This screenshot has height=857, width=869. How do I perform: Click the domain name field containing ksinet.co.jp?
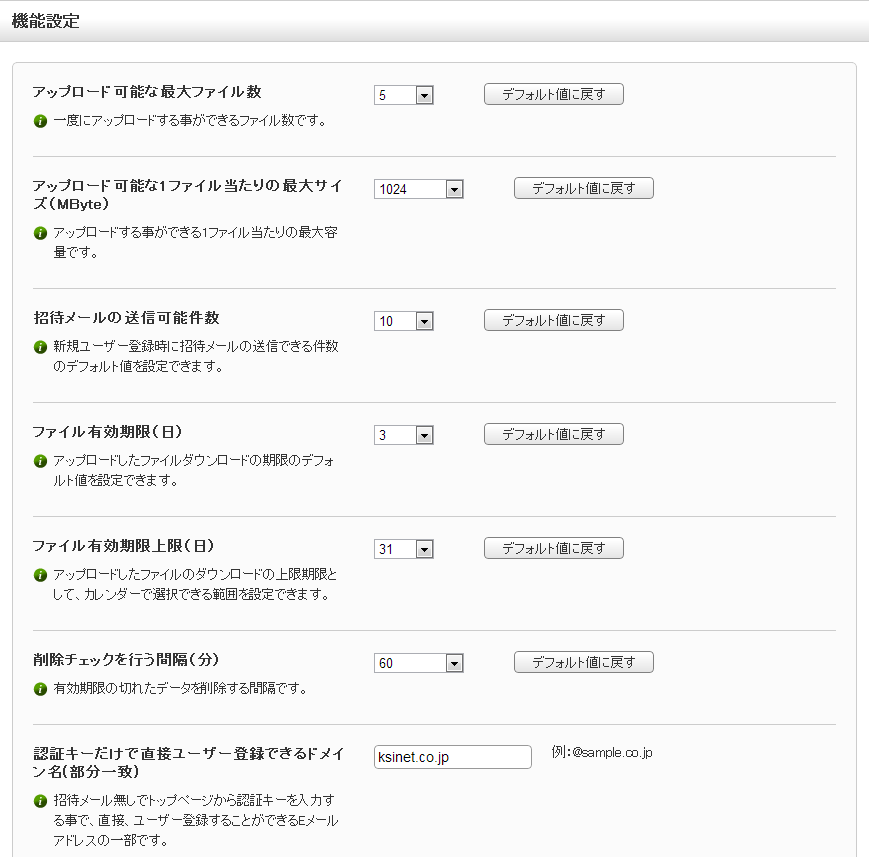point(453,757)
